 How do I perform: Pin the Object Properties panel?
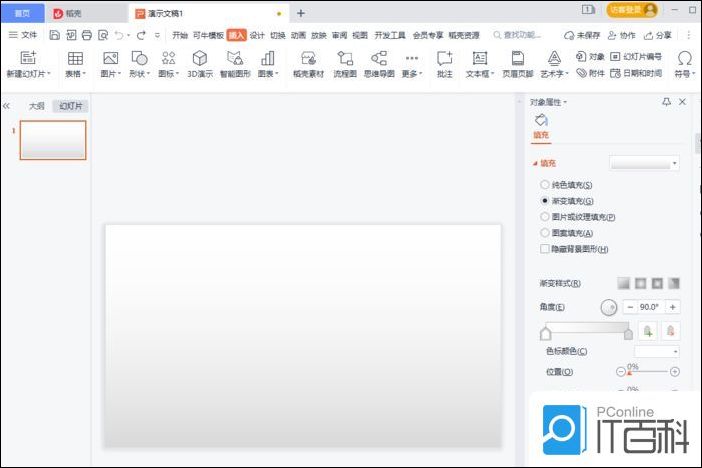(x=666, y=102)
